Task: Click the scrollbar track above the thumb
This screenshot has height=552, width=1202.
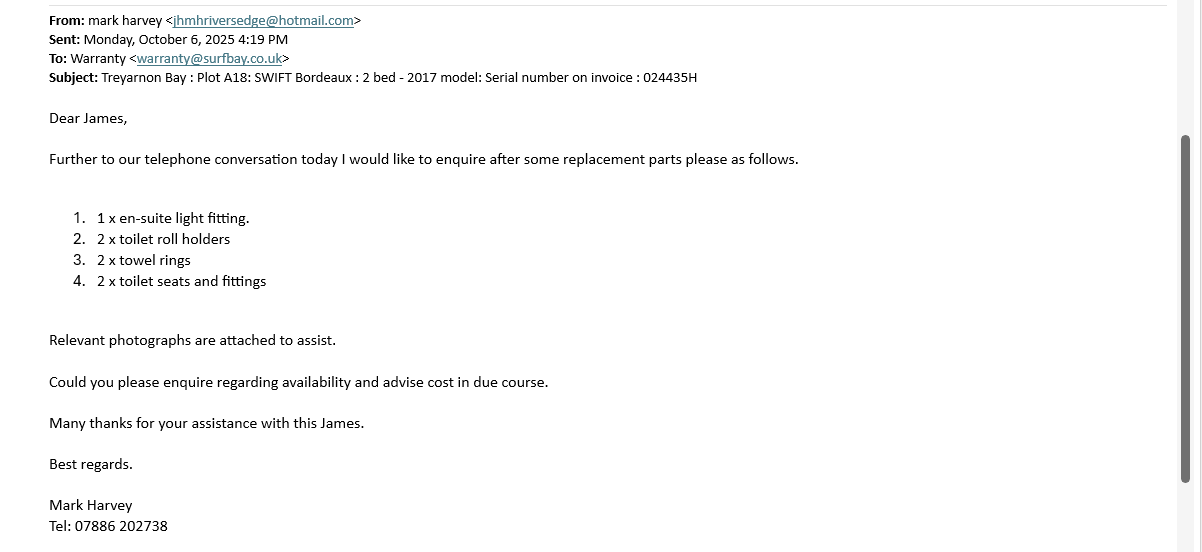Action: tap(1186, 70)
